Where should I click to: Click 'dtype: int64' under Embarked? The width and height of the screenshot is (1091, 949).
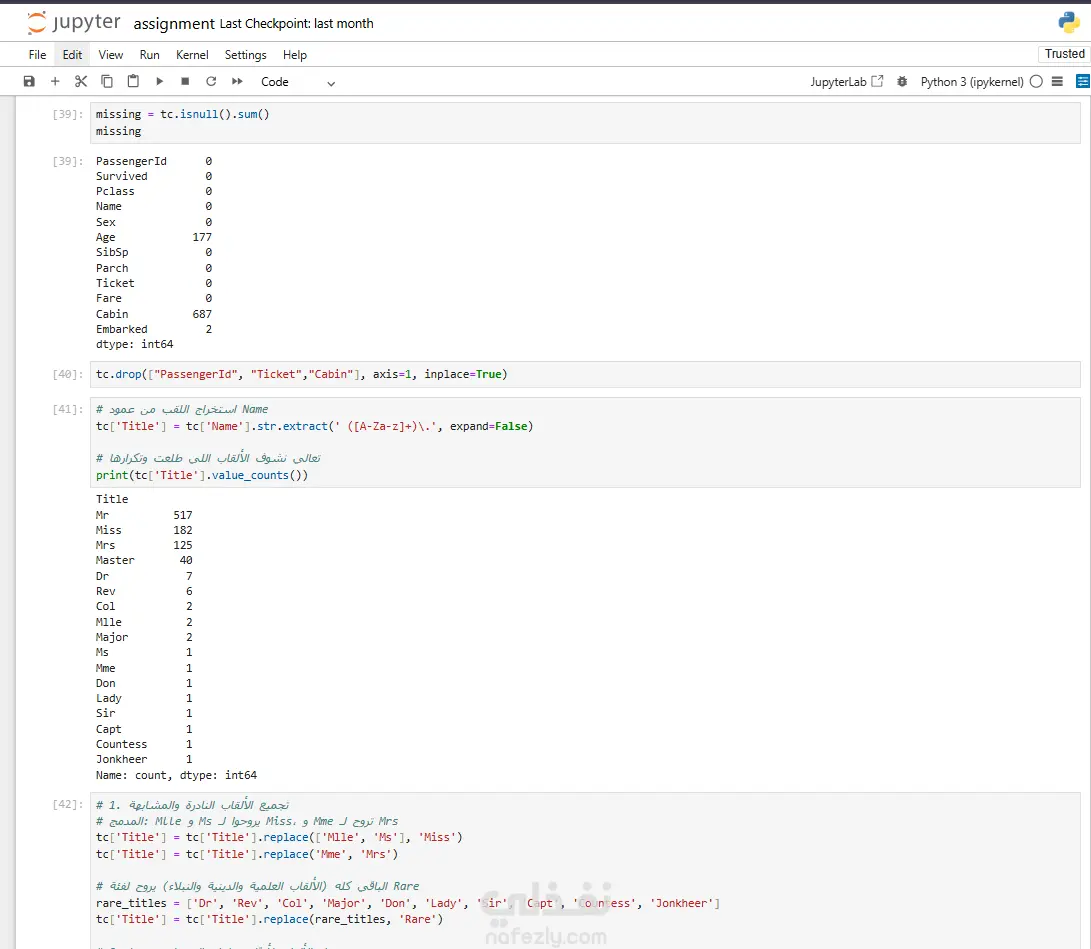pyautogui.click(x=134, y=344)
